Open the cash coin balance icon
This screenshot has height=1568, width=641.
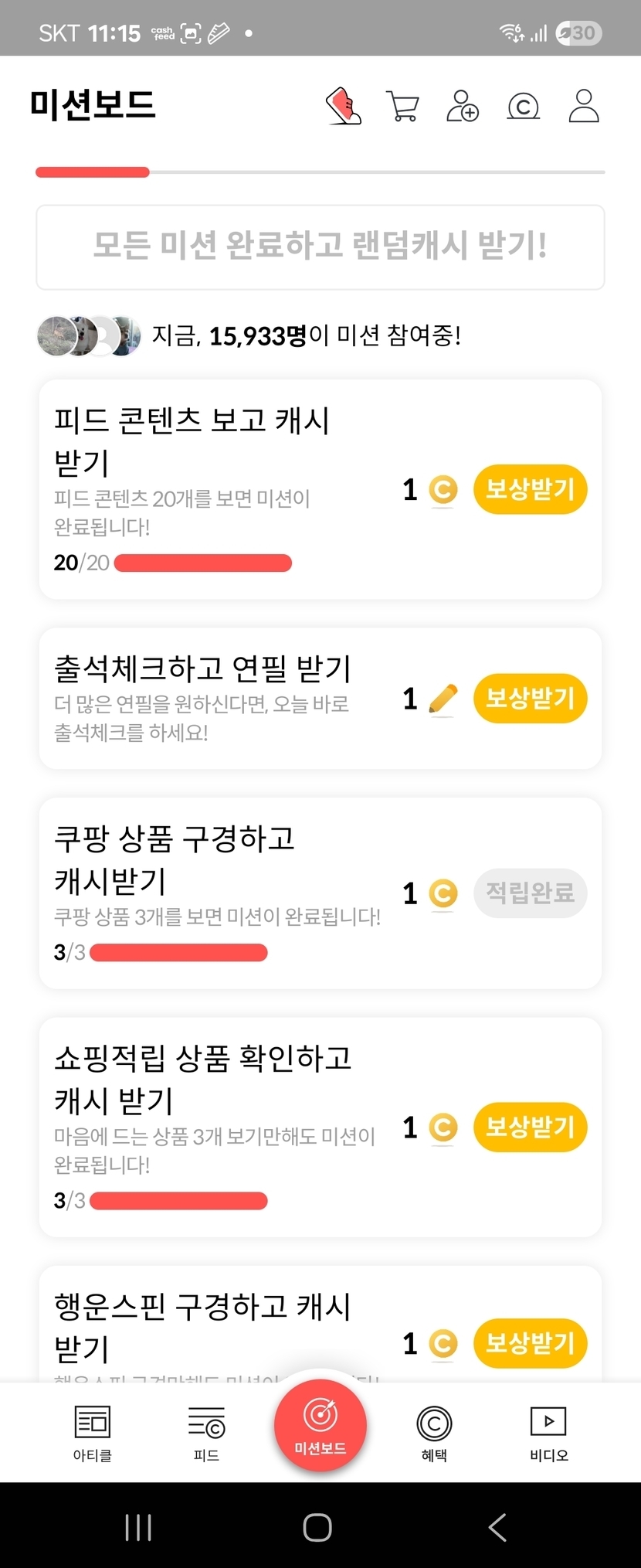(x=523, y=107)
